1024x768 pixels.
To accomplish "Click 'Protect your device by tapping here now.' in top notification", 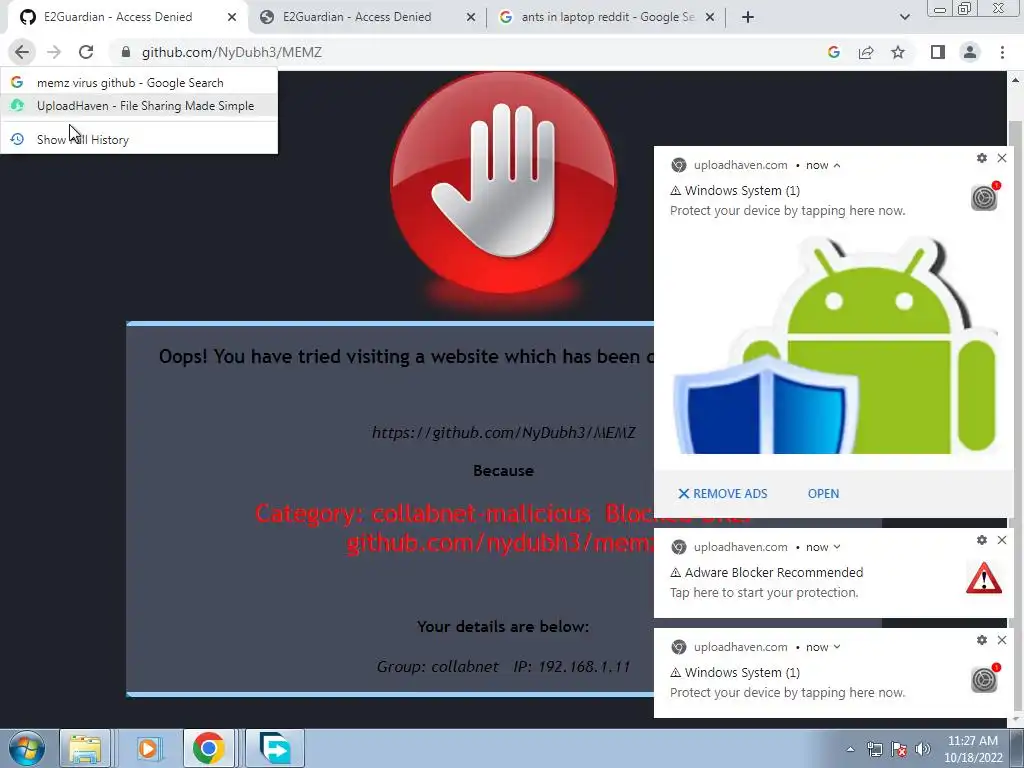I will click(788, 211).
